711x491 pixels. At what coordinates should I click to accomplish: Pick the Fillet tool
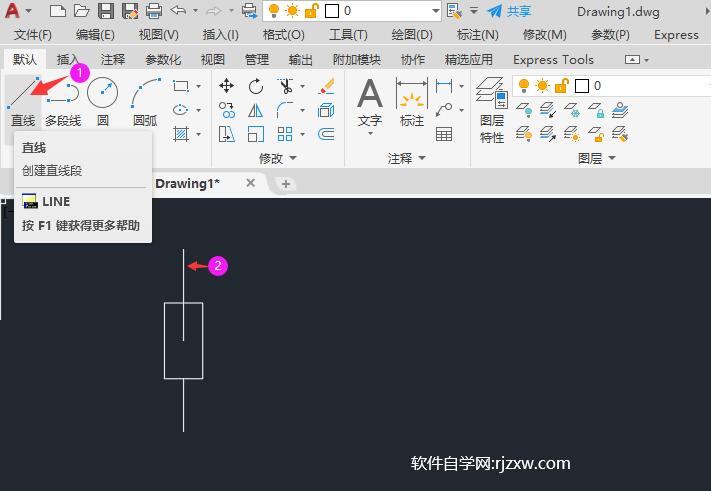click(285, 110)
